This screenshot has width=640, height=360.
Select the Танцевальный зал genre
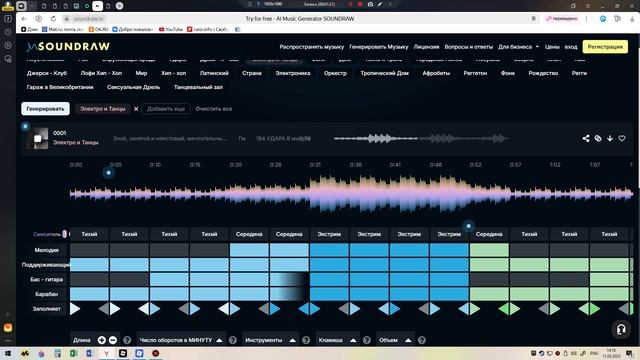[x=198, y=87]
